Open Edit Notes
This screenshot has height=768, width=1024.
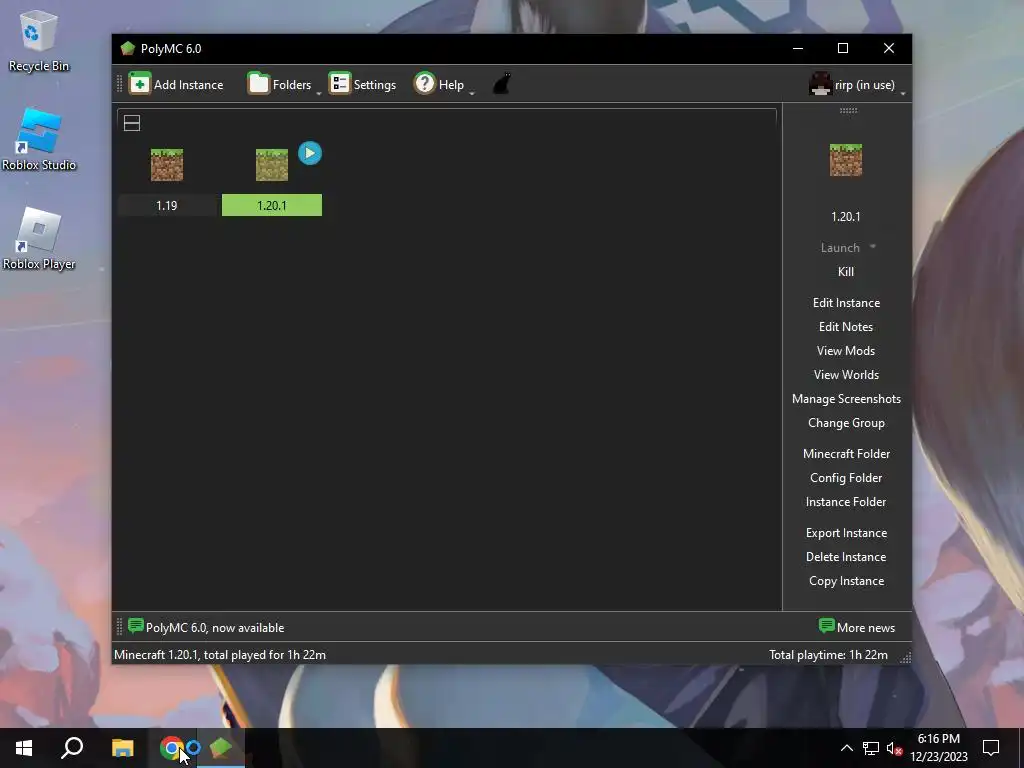click(846, 327)
